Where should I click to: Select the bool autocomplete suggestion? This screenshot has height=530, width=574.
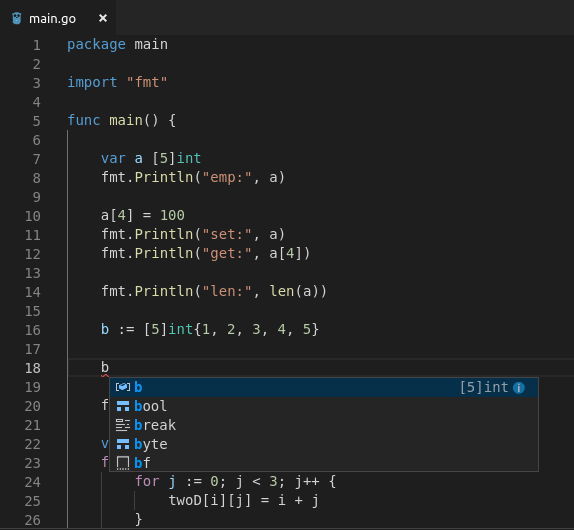tap(324, 406)
